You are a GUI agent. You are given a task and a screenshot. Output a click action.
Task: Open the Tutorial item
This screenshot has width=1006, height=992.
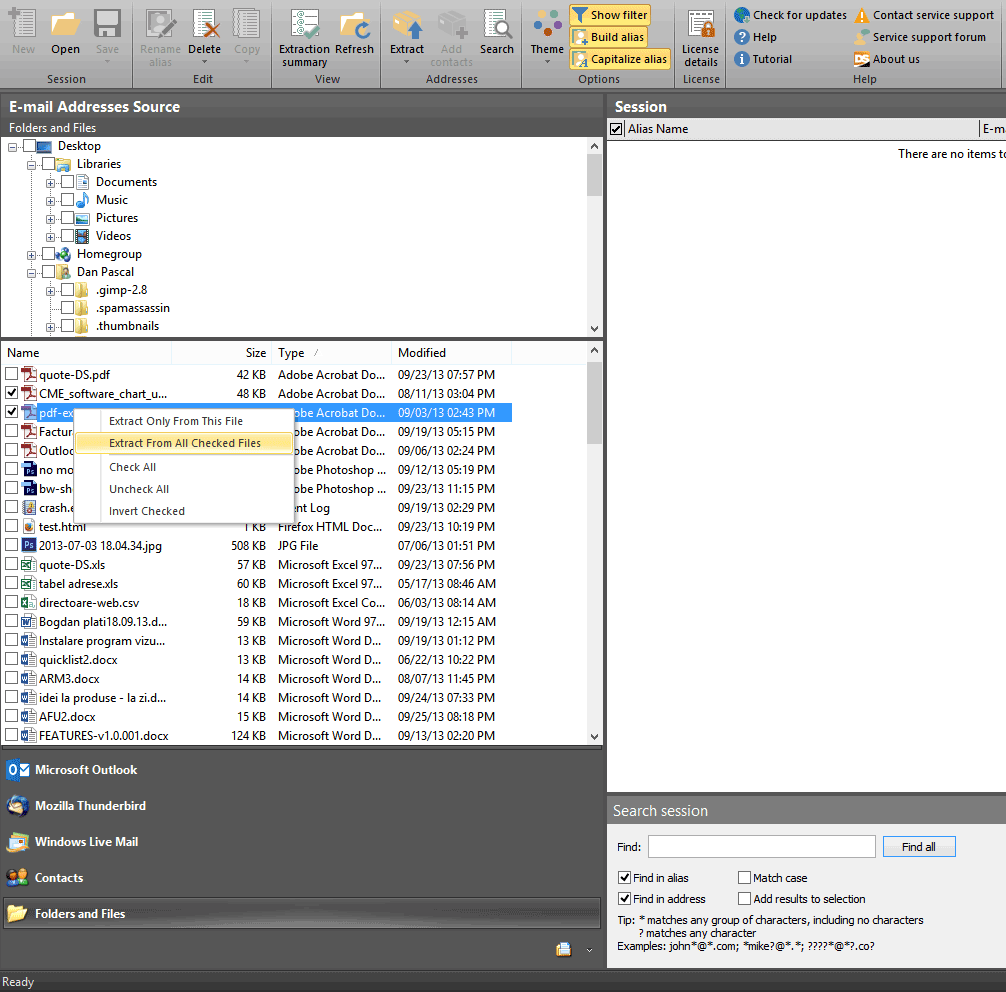(x=763, y=59)
